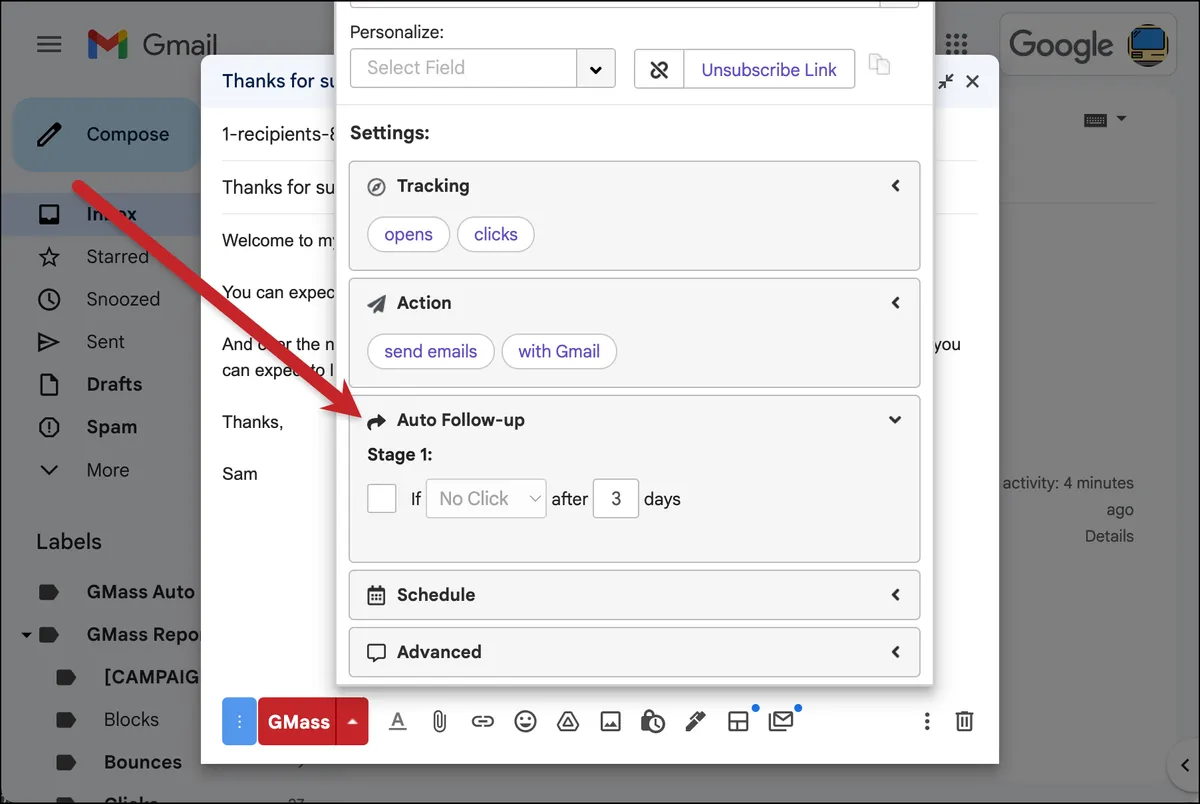Open more compose options three dots
This screenshot has height=804, width=1200.
click(927, 721)
